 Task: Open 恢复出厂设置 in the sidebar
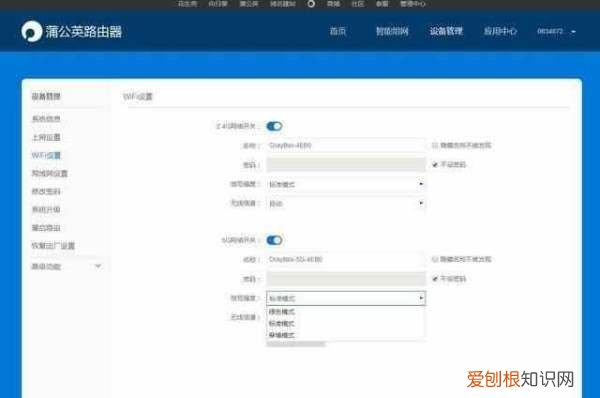click(53, 246)
